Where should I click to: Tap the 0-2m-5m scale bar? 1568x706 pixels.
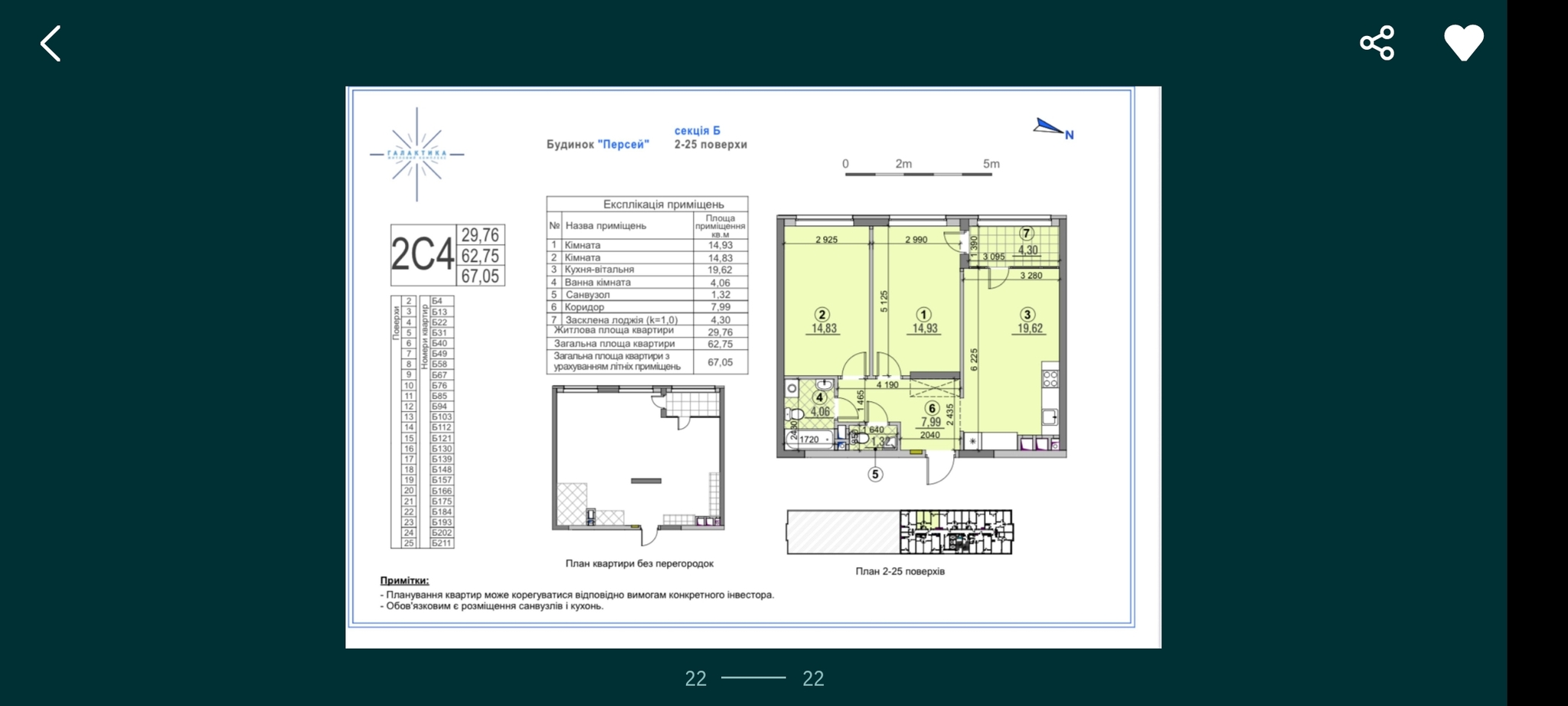coord(918,174)
